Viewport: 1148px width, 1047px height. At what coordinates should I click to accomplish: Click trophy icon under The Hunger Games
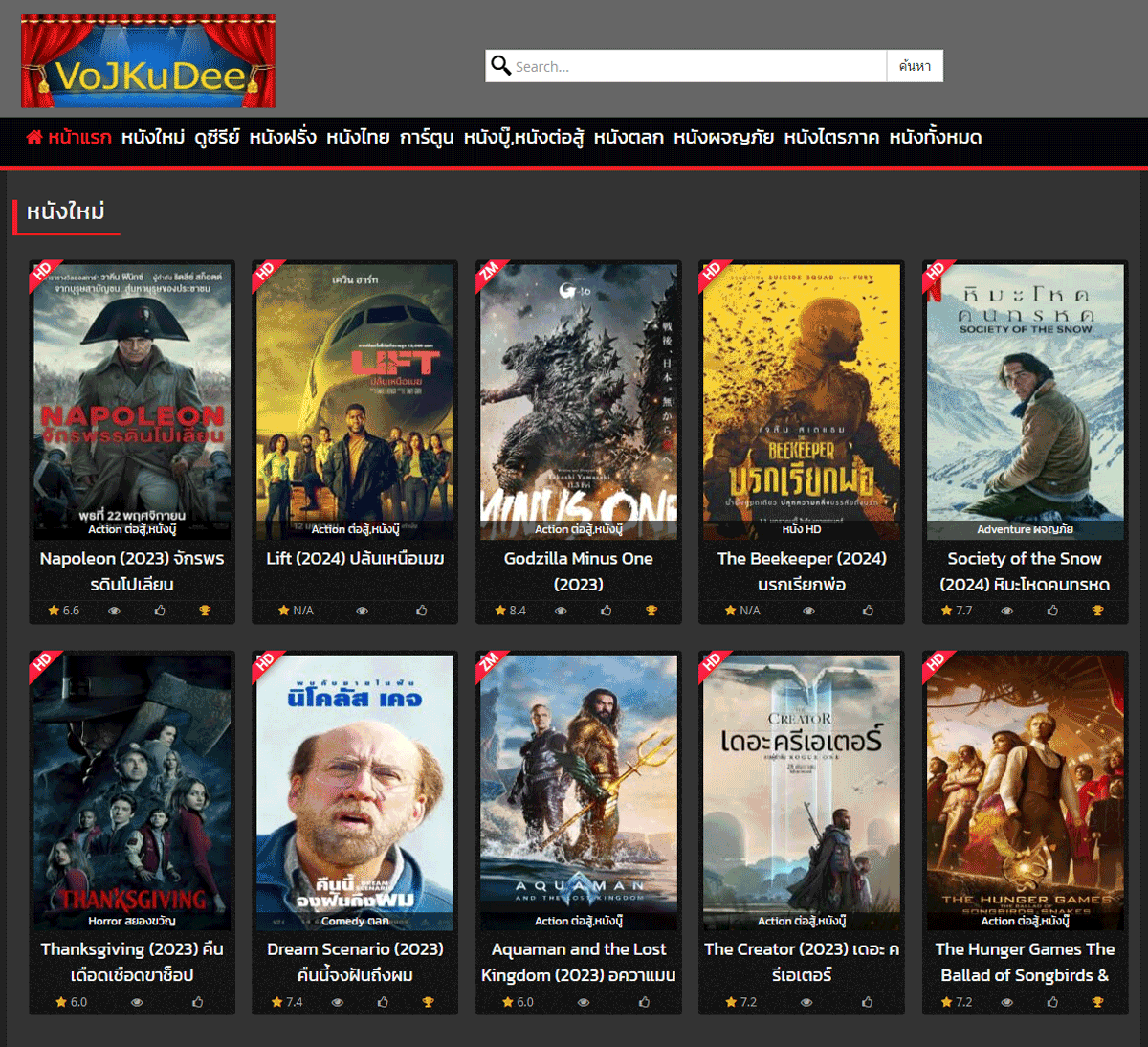(1097, 1002)
